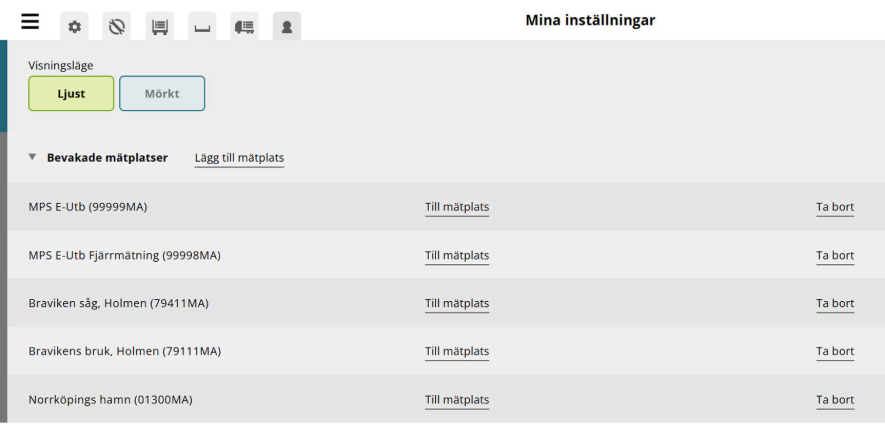The image size is (885, 424).
Task: Click the gear settings tab icon
Action: [x=74, y=27]
